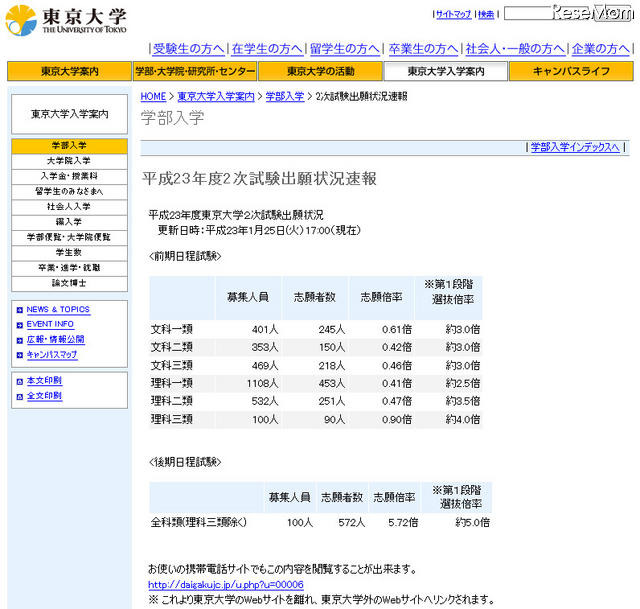Click the 文科一類 row label
Image resolution: width=640 pixels, height=609 pixels.
pyautogui.click(x=171, y=329)
